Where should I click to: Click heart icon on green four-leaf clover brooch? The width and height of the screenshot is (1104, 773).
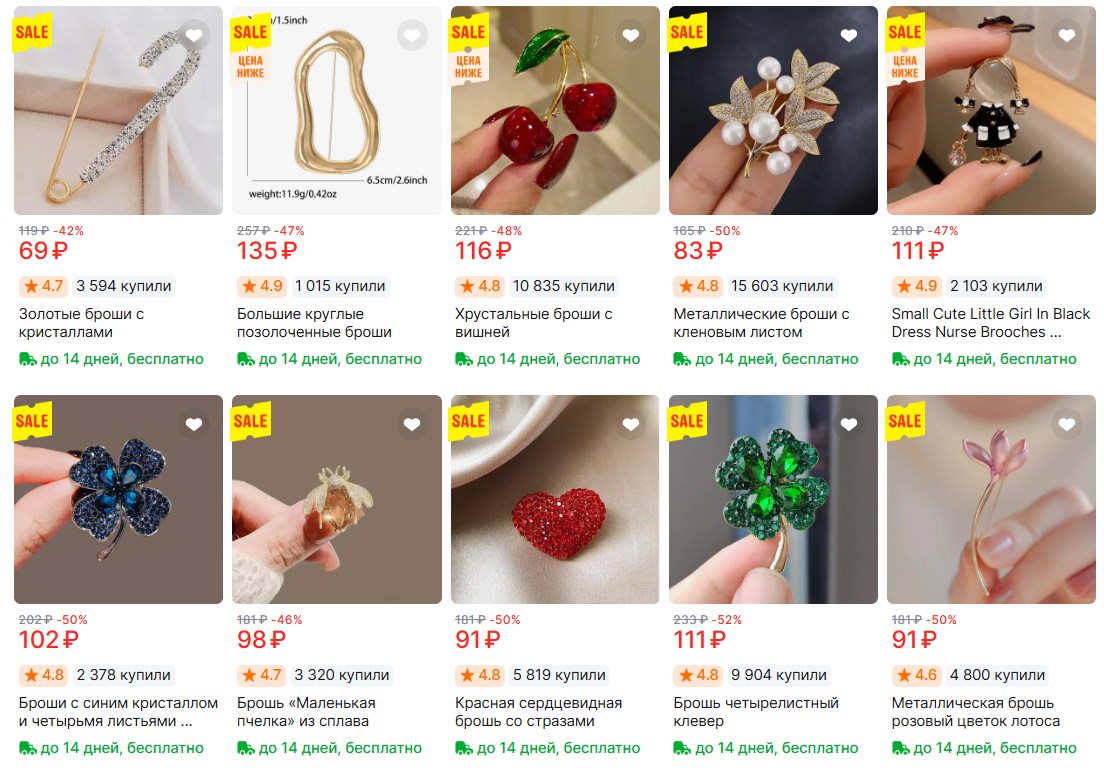(x=848, y=425)
